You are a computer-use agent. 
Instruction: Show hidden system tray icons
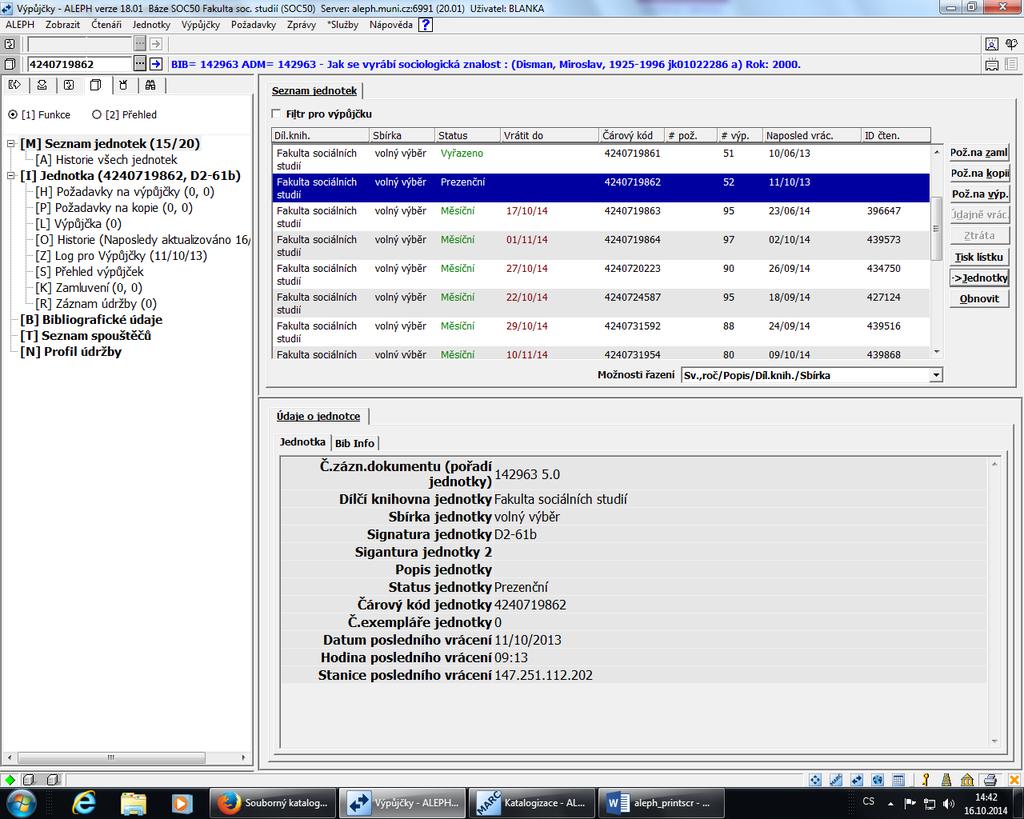click(x=890, y=803)
